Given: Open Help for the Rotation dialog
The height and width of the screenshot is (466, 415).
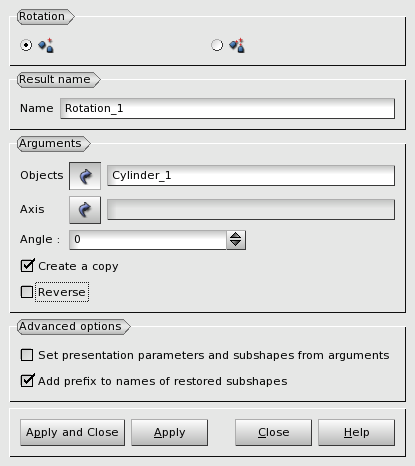Looking at the screenshot, I should [356, 432].
